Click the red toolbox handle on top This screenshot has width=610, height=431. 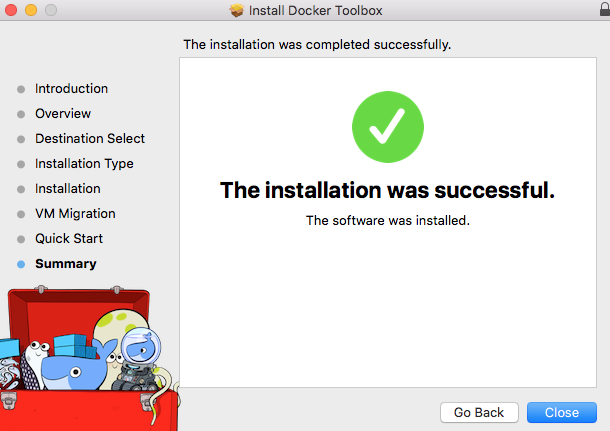(77, 292)
